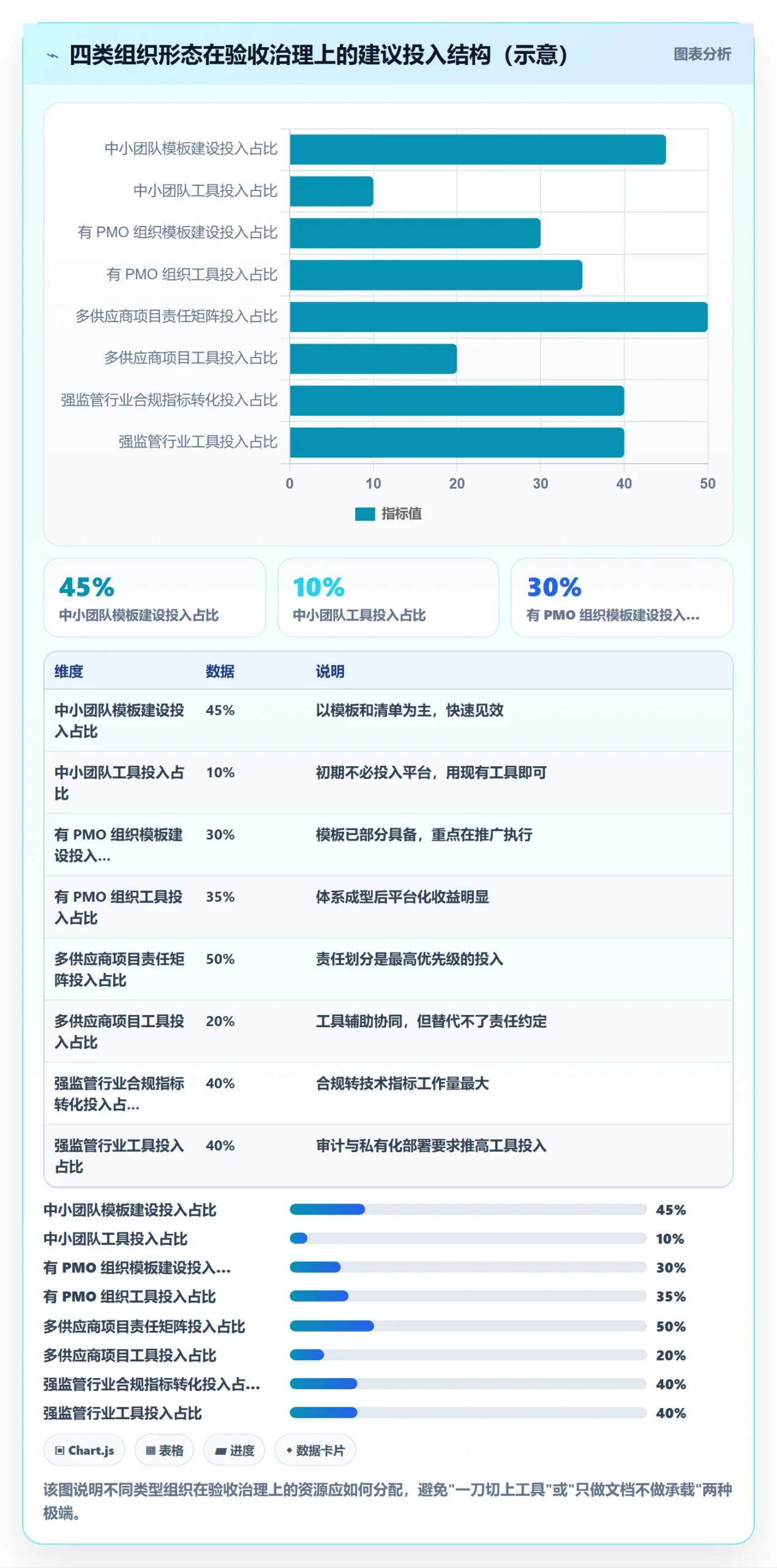Click the 维度 column header

[69, 671]
